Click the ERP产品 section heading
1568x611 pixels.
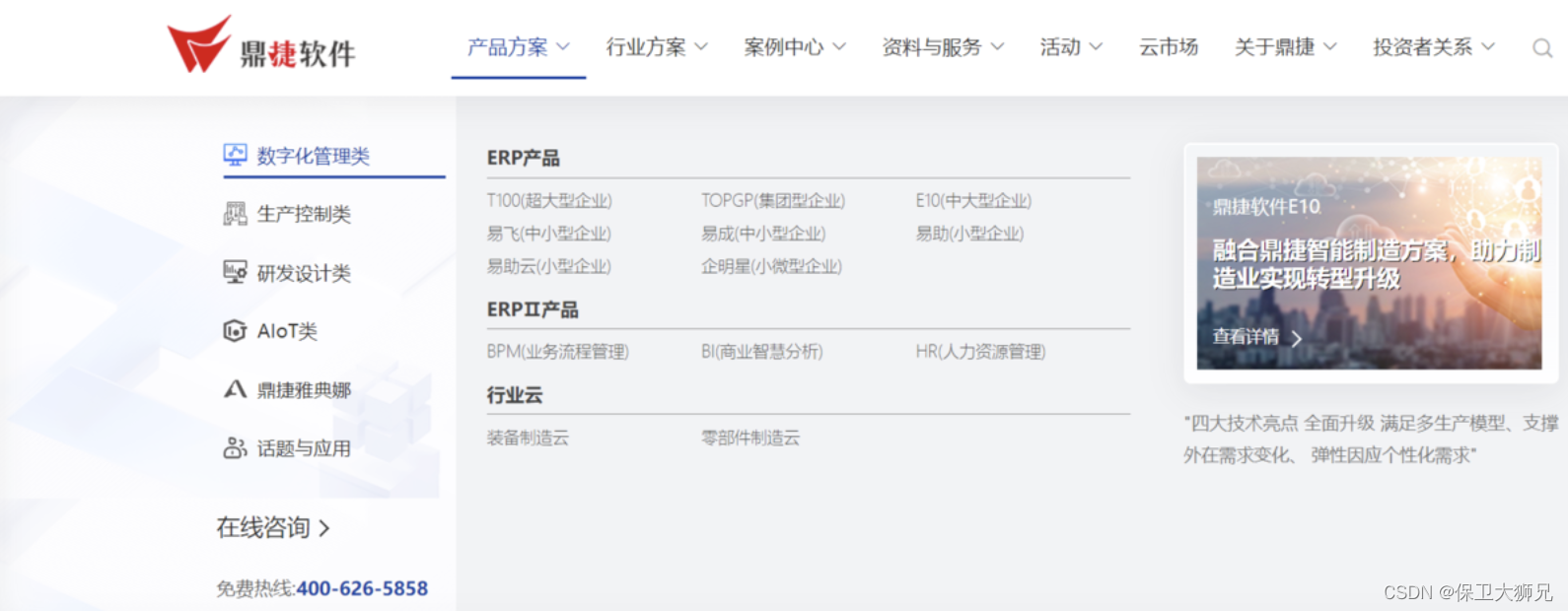click(523, 158)
